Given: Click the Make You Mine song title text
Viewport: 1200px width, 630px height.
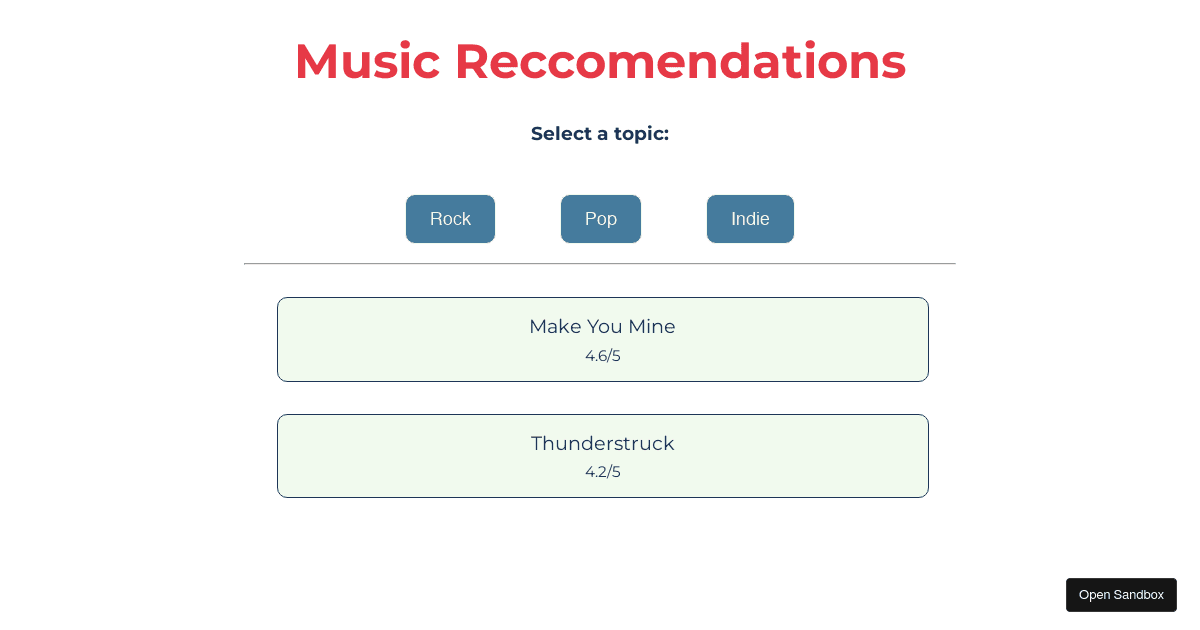Looking at the screenshot, I should click(x=602, y=326).
